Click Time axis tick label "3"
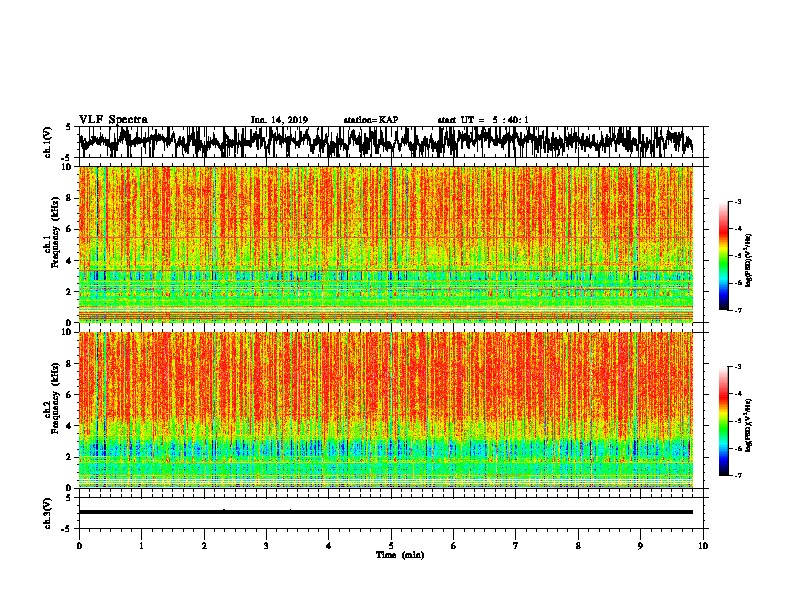The width and height of the screenshot is (792, 612). click(266, 546)
